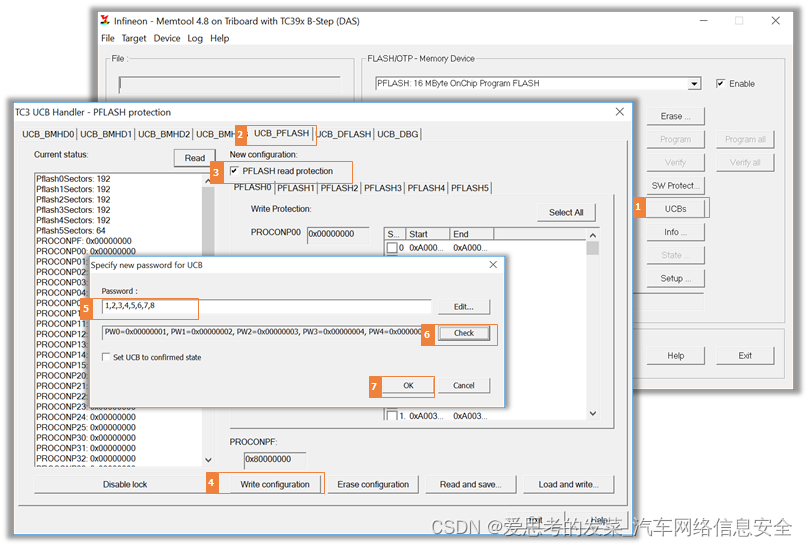The height and width of the screenshot is (546, 808).
Task: Click the Exit button in Memtool main window
Action: 745,355
